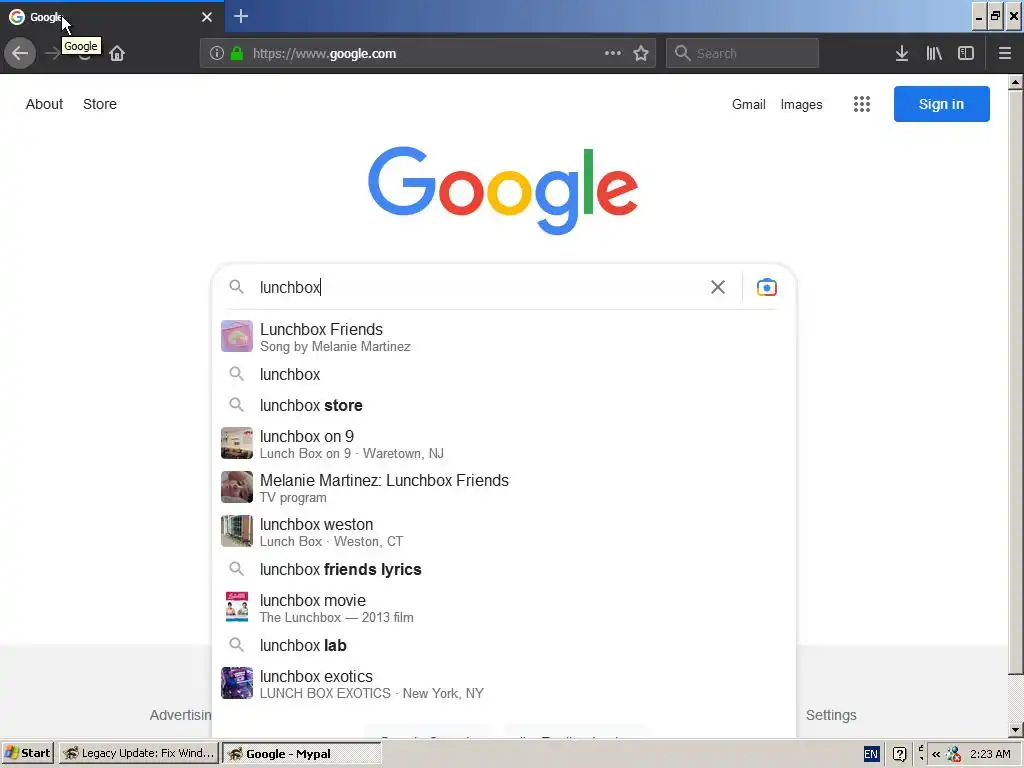Open a new tab with plus button

coord(241,16)
